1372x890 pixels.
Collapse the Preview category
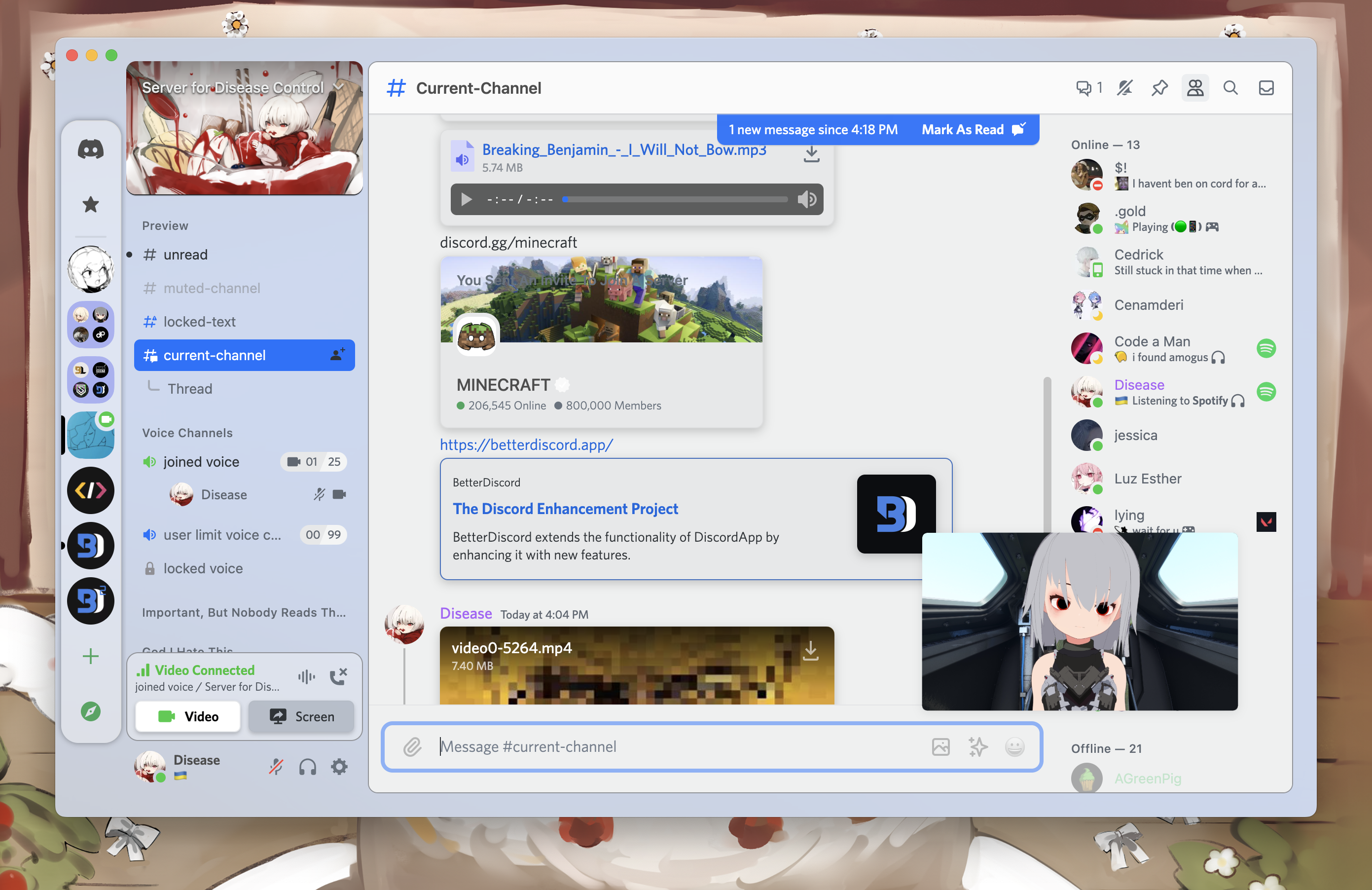coord(165,225)
